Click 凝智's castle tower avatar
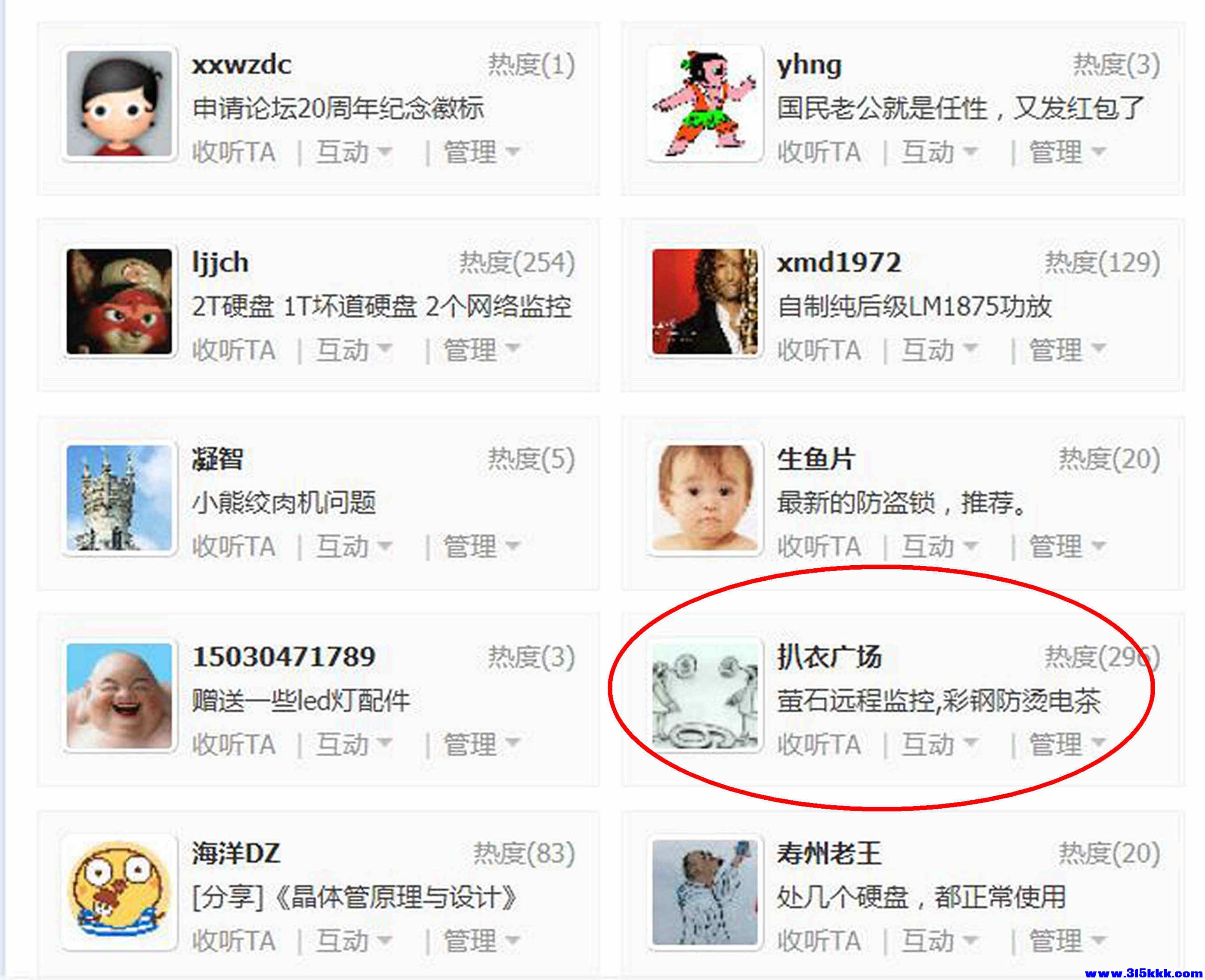The height and width of the screenshot is (980, 1205). (119, 497)
